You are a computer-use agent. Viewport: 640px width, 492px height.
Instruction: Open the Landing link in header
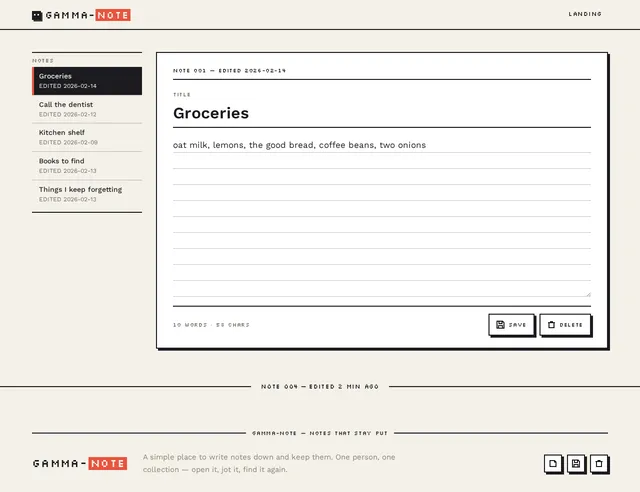coord(585,14)
